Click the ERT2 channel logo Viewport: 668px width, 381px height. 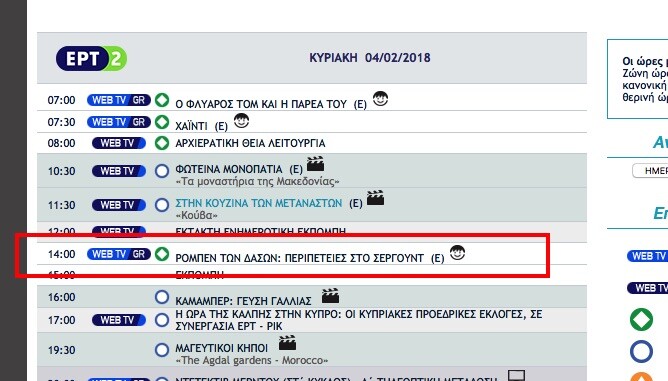[91, 58]
